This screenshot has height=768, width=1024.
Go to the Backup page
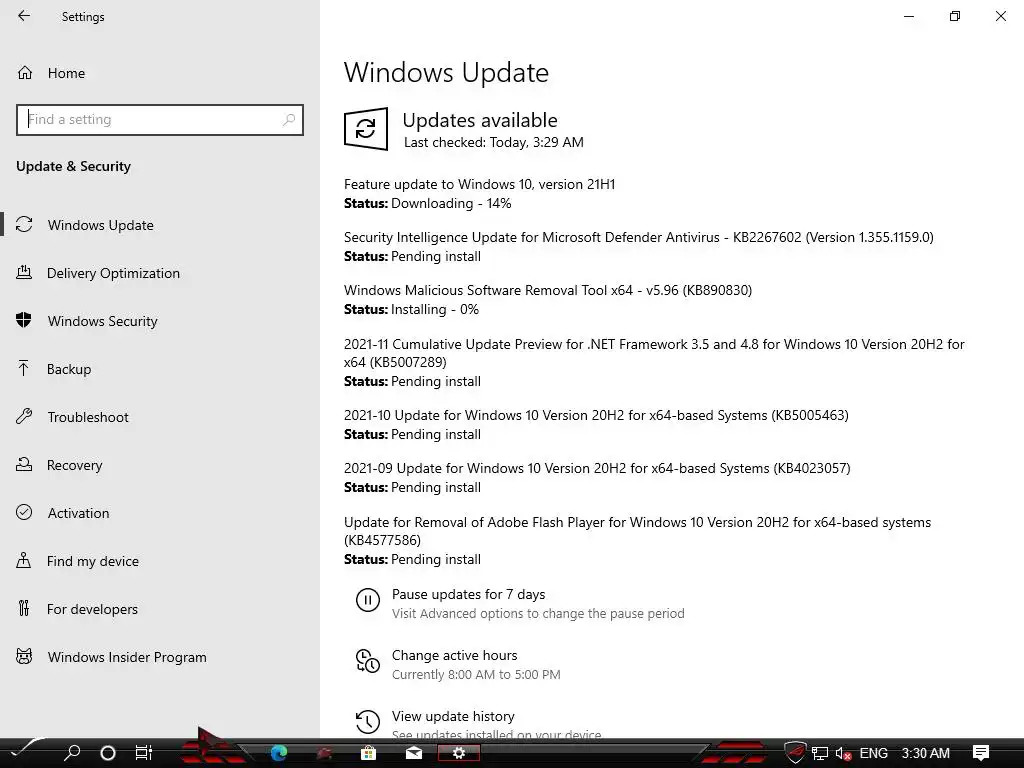69,369
